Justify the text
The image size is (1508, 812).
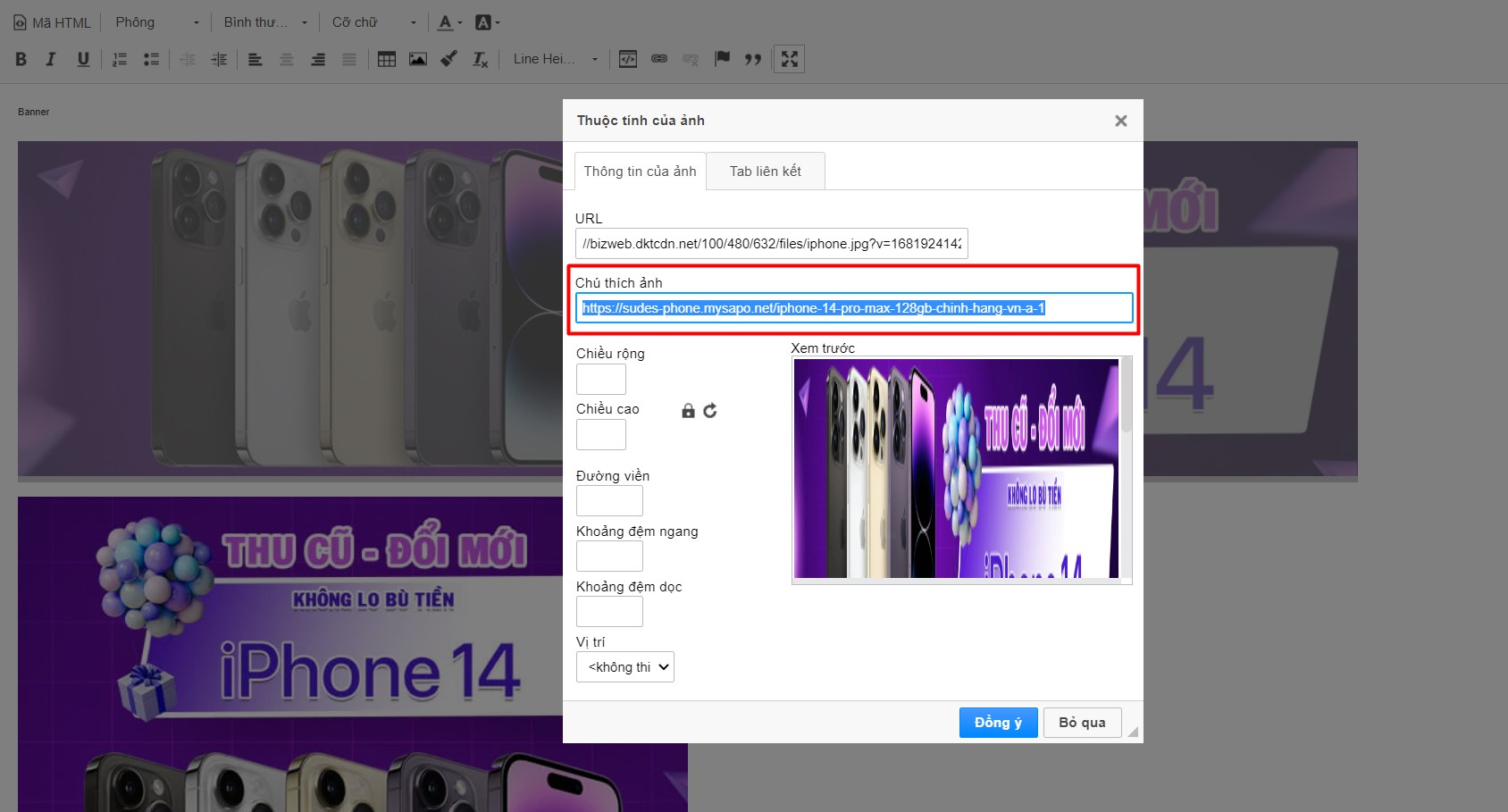pyautogui.click(x=349, y=59)
